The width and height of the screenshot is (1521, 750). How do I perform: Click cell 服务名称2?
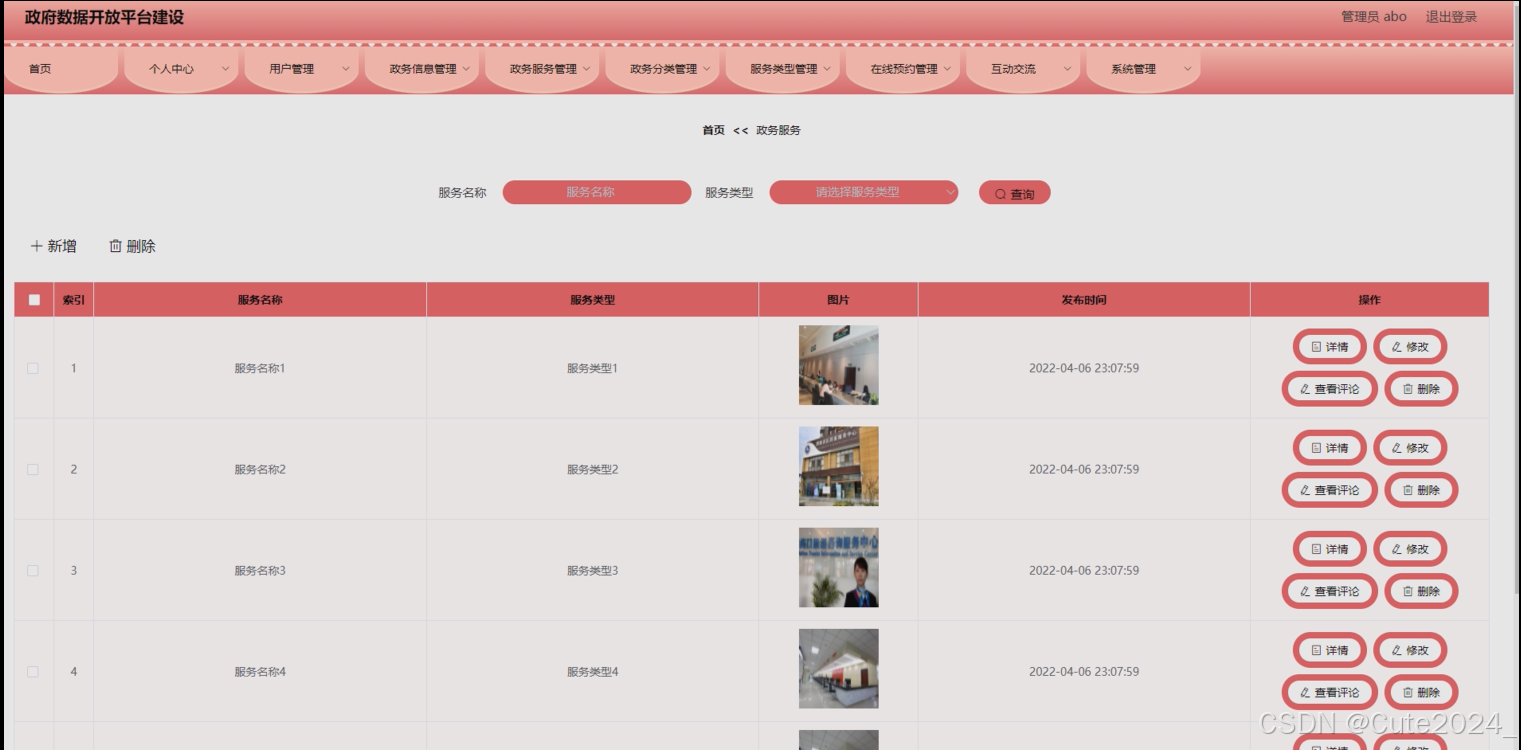(x=260, y=469)
